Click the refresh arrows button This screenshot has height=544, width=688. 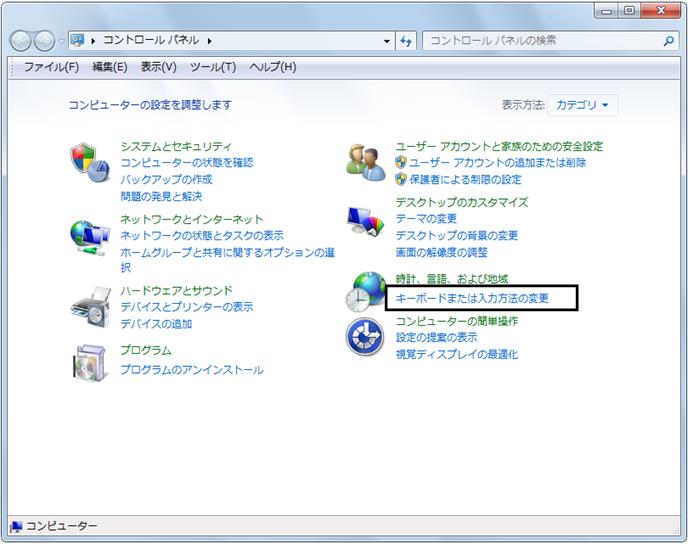(x=406, y=41)
